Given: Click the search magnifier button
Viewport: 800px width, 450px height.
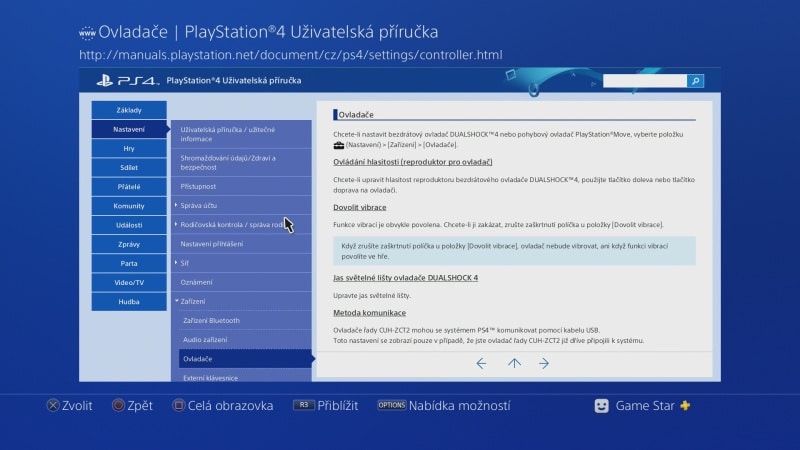Looking at the screenshot, I should (695, 81).
